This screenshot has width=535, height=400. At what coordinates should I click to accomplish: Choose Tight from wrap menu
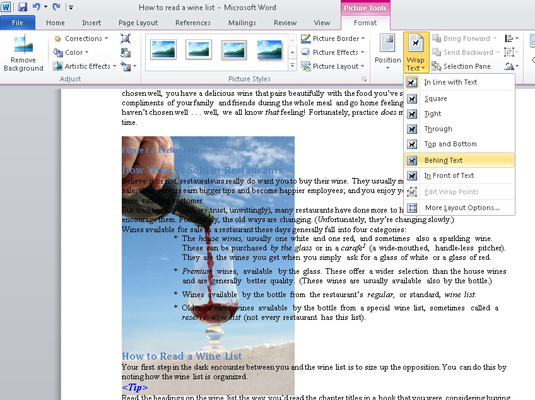click(459, 114)
